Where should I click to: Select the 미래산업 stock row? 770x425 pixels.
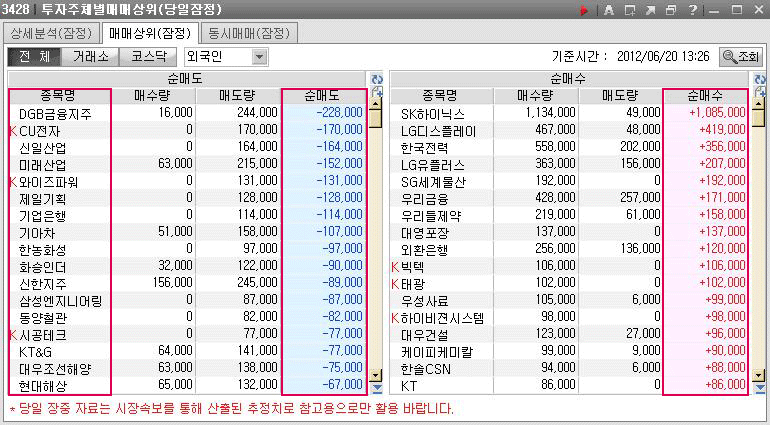pos(188,164)
